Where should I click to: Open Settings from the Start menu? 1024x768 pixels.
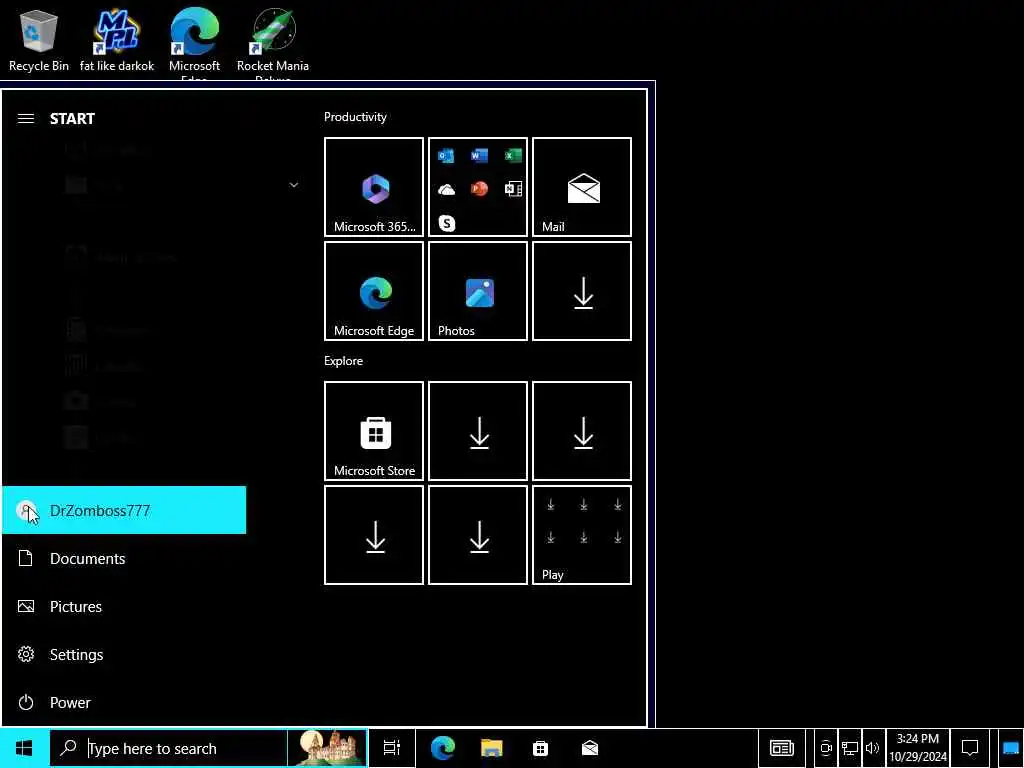point(124,654)
